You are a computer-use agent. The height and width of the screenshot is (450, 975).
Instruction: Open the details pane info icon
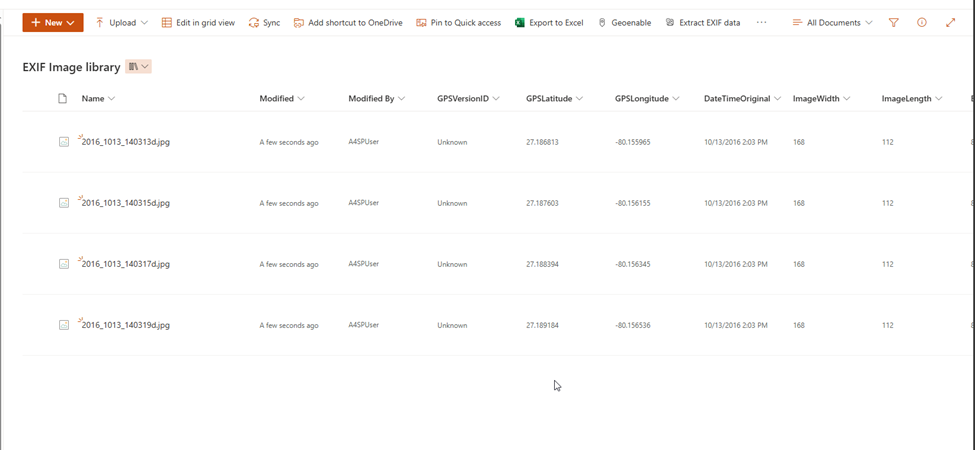click(922, 22)
